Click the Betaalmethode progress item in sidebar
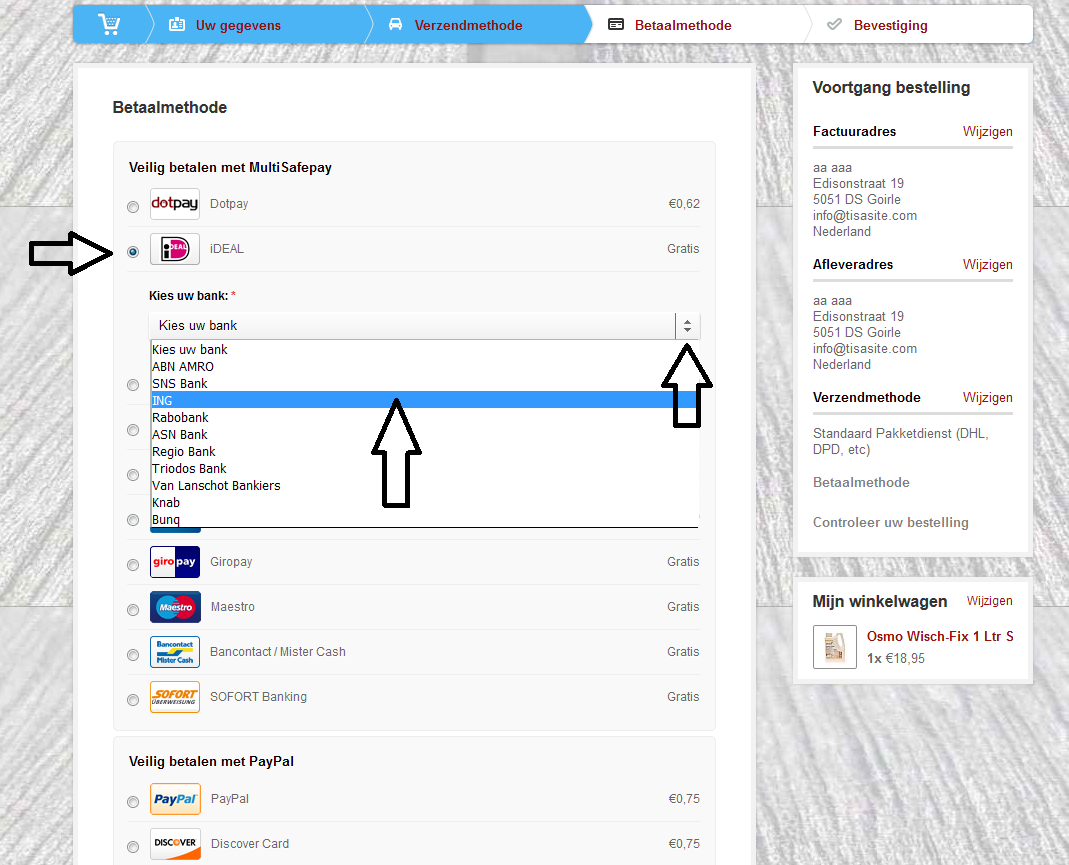 861,483
